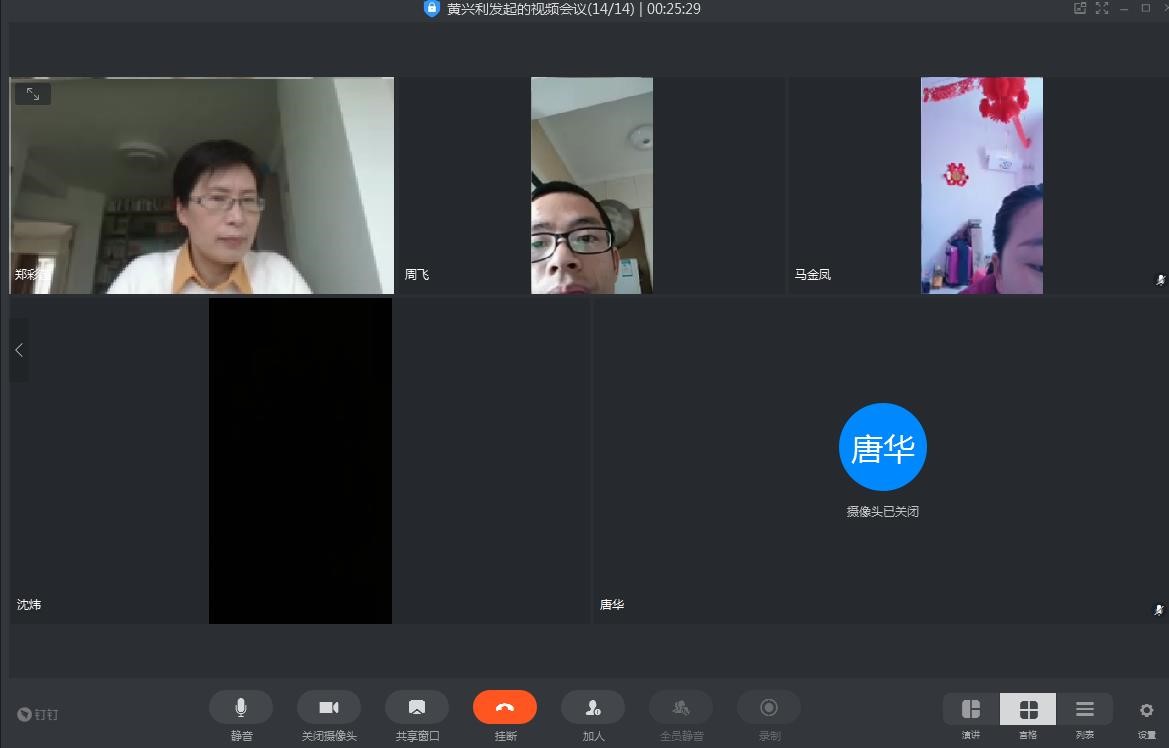The height and width of the screenshot is (748, 1169).
Task: Expand the first video tile with the corner arrows icon
Action: coord(33,94)
